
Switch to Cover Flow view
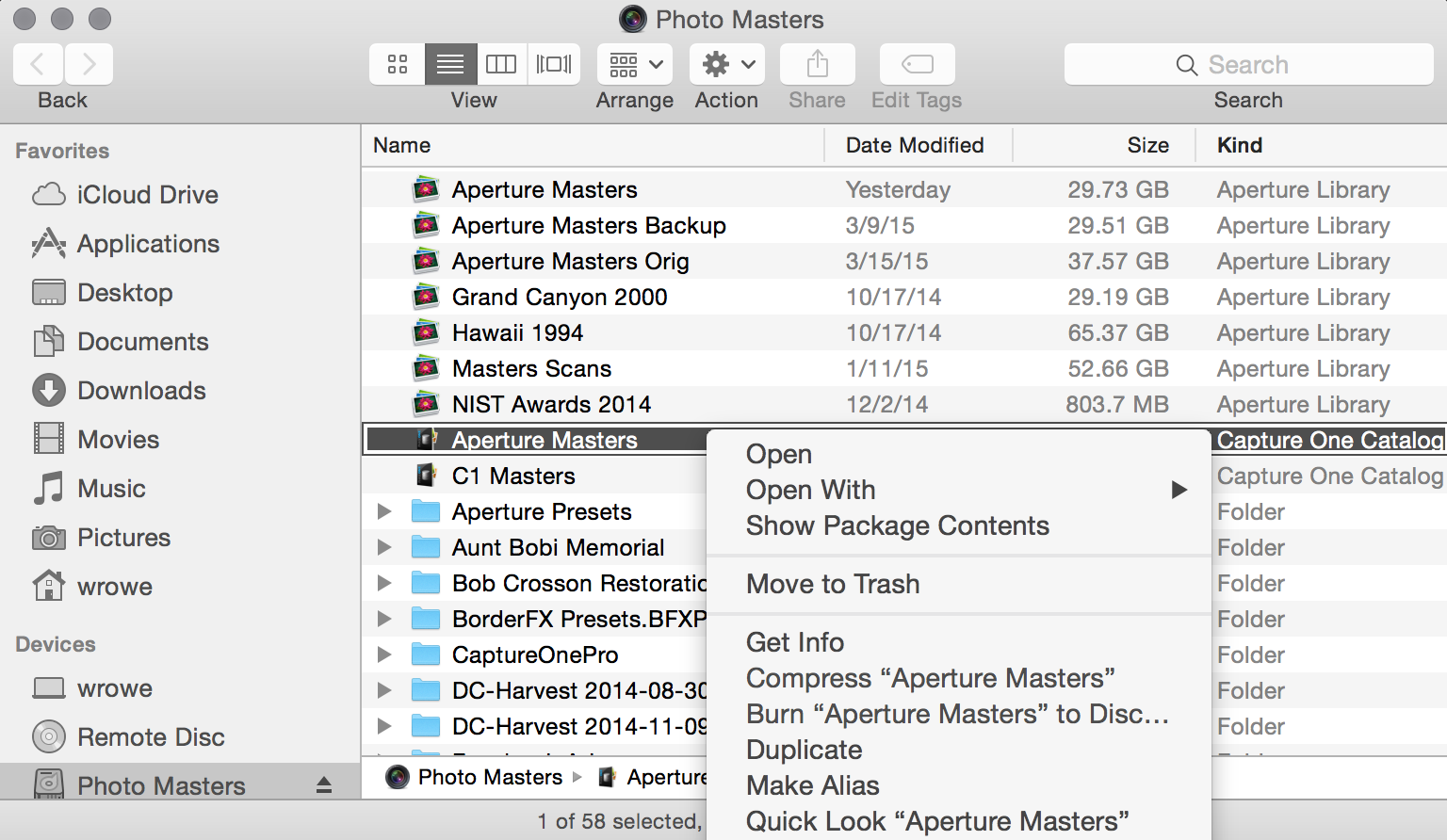(x=554, y=64)
